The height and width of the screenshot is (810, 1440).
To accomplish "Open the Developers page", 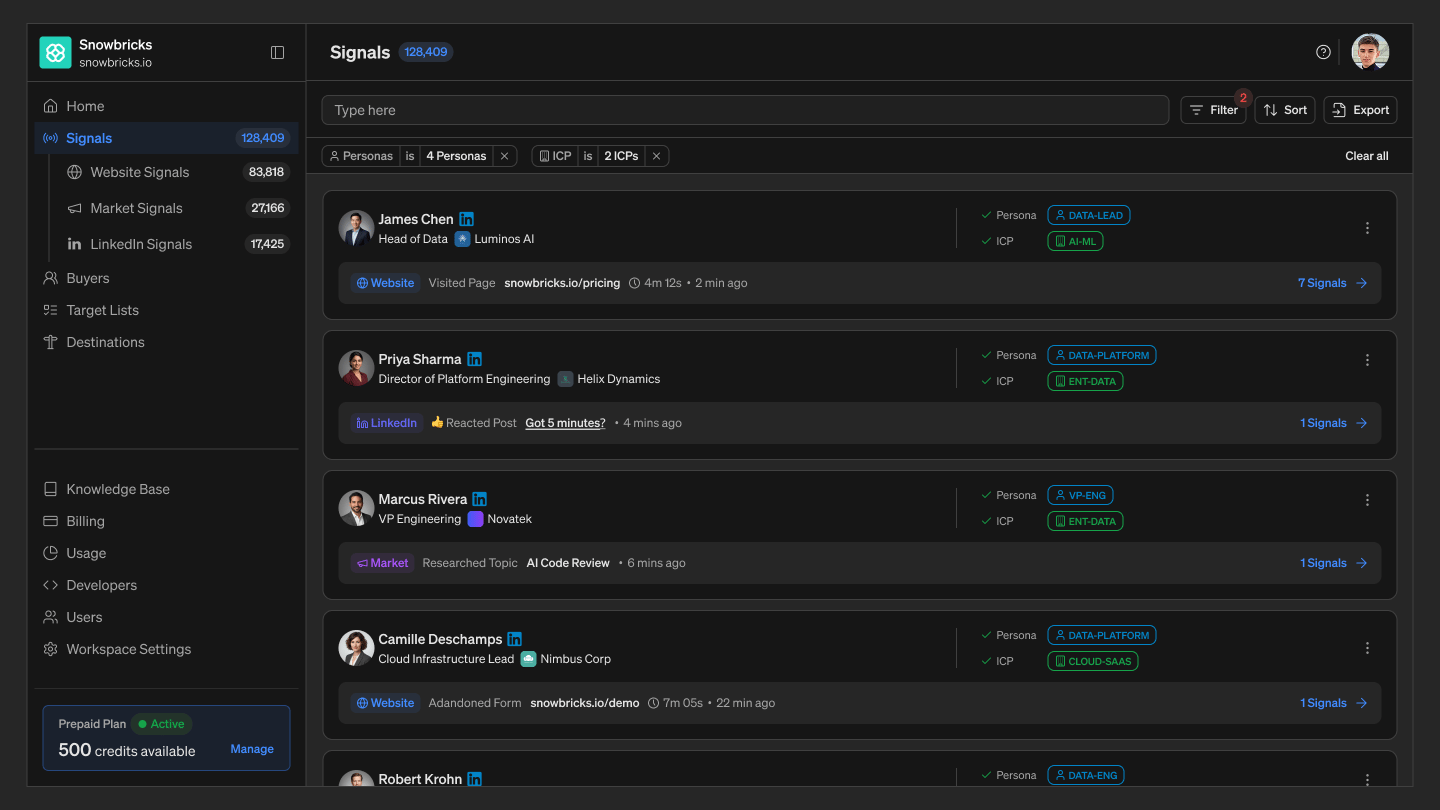I will pos(166,585).
